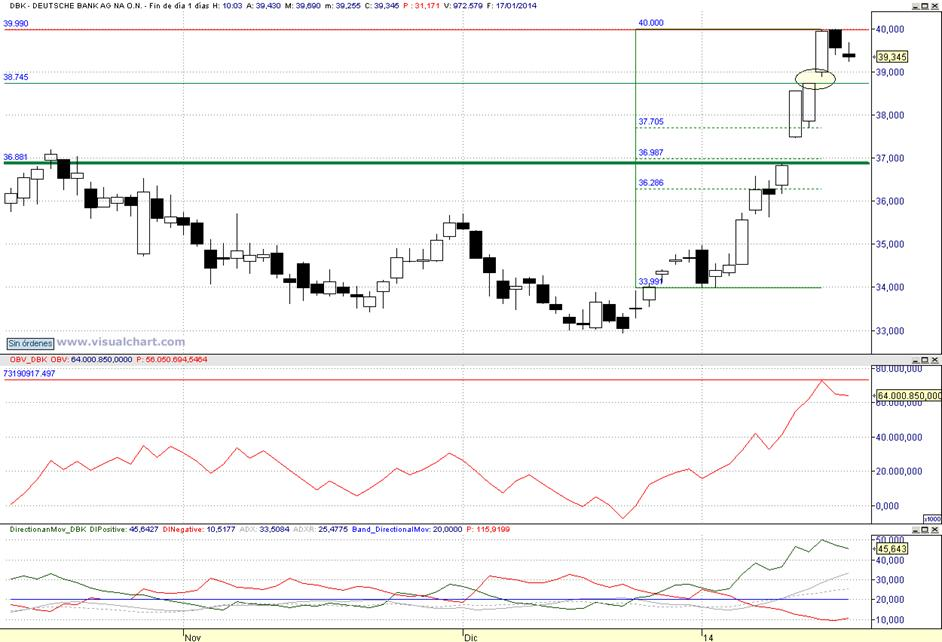Image resolution: width=942 pixels, height=642 pixels.
Task: Click the '20.000,000' OBV axis label
Action: click(x=899, y=471)
